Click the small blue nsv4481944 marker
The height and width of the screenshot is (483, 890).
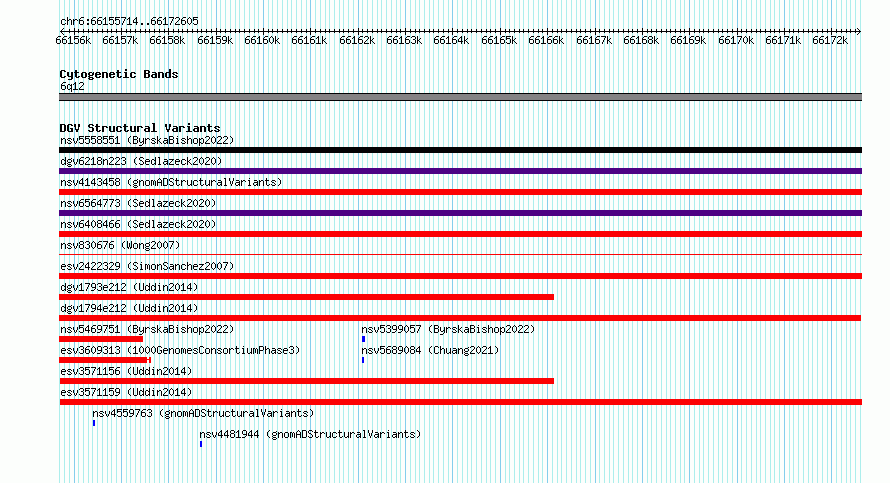tap(201, 444)
